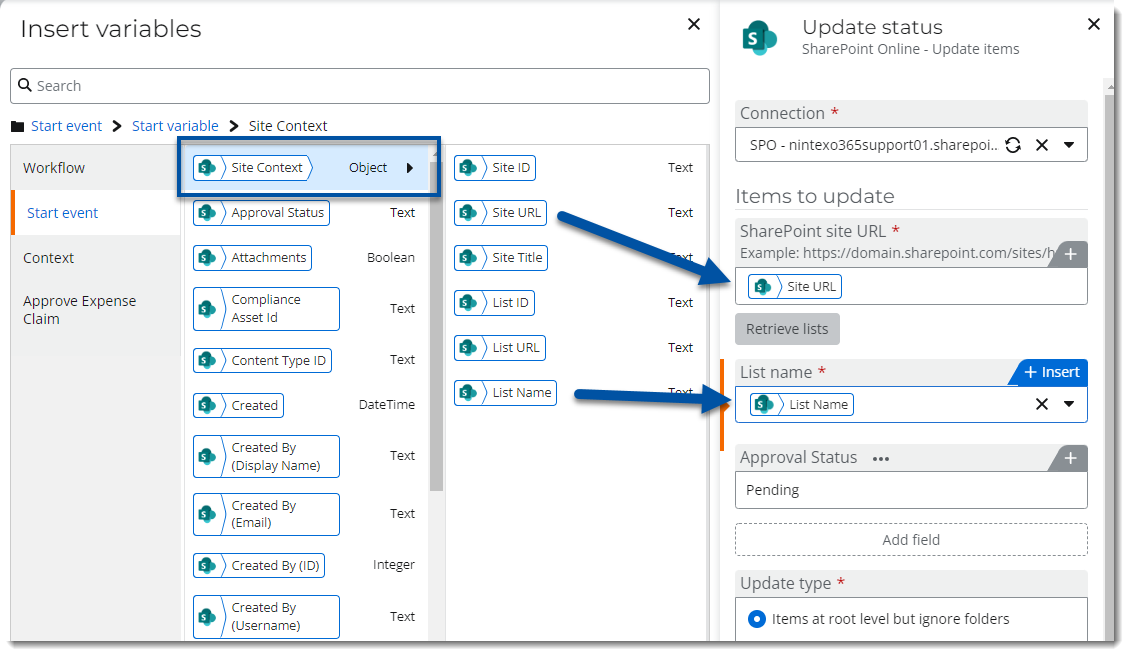
Task: Clear the selected SPO connection
Action: [1041, 145]
